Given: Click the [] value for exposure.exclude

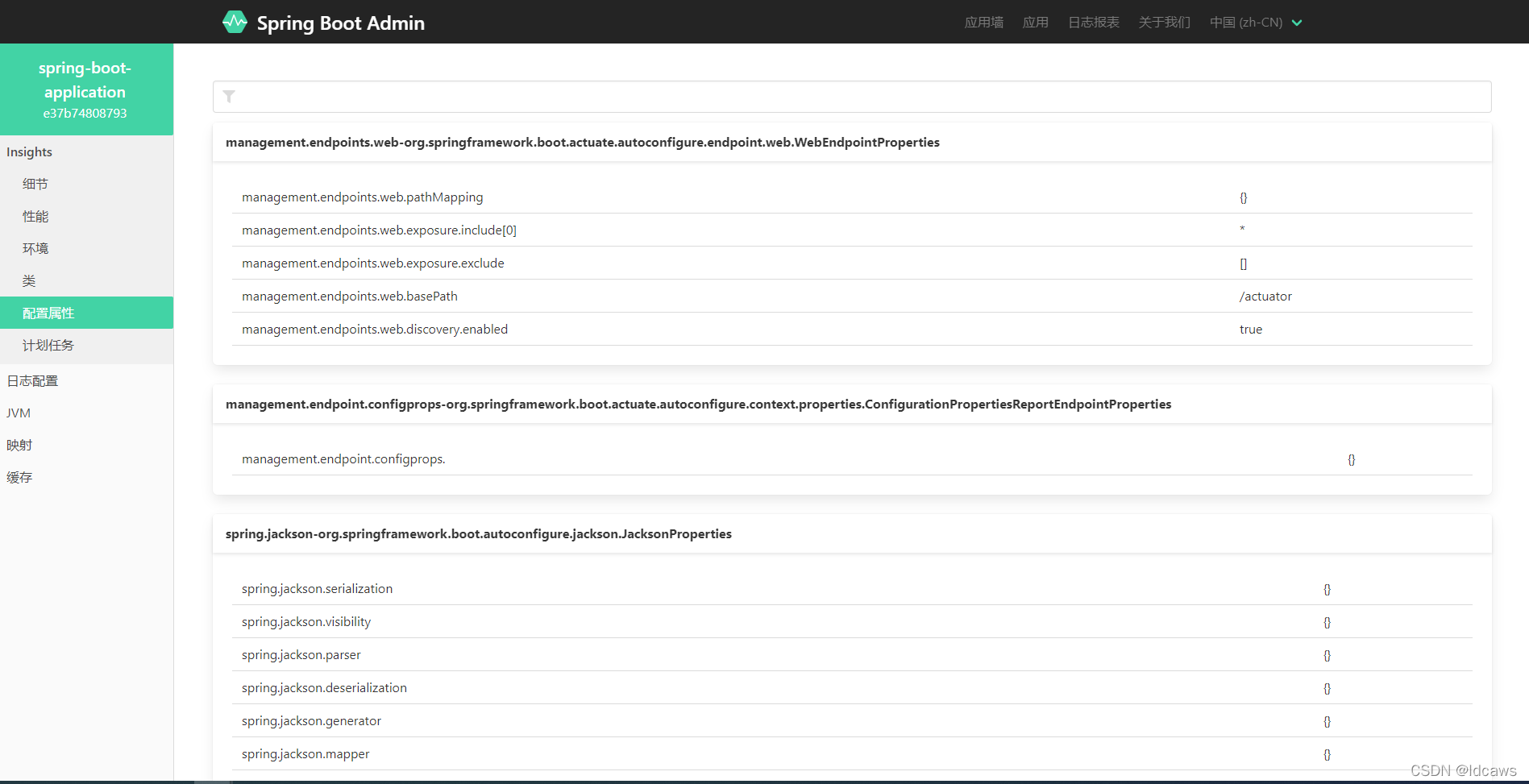Looking at the screenshot, I should (1244, 263).
